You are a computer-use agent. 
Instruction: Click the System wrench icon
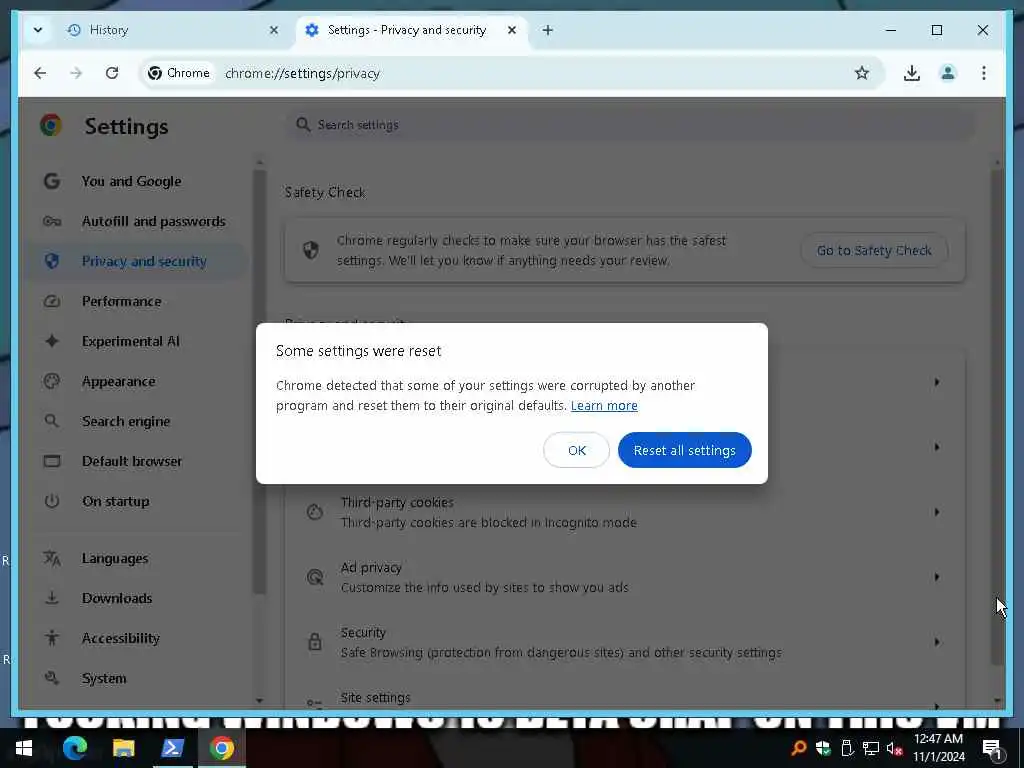(52, 678)
